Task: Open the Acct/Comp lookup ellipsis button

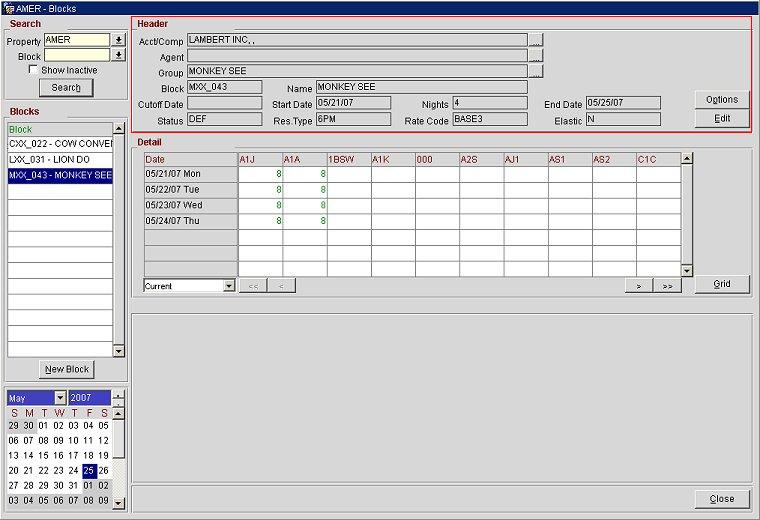Action: click(536, 41)
